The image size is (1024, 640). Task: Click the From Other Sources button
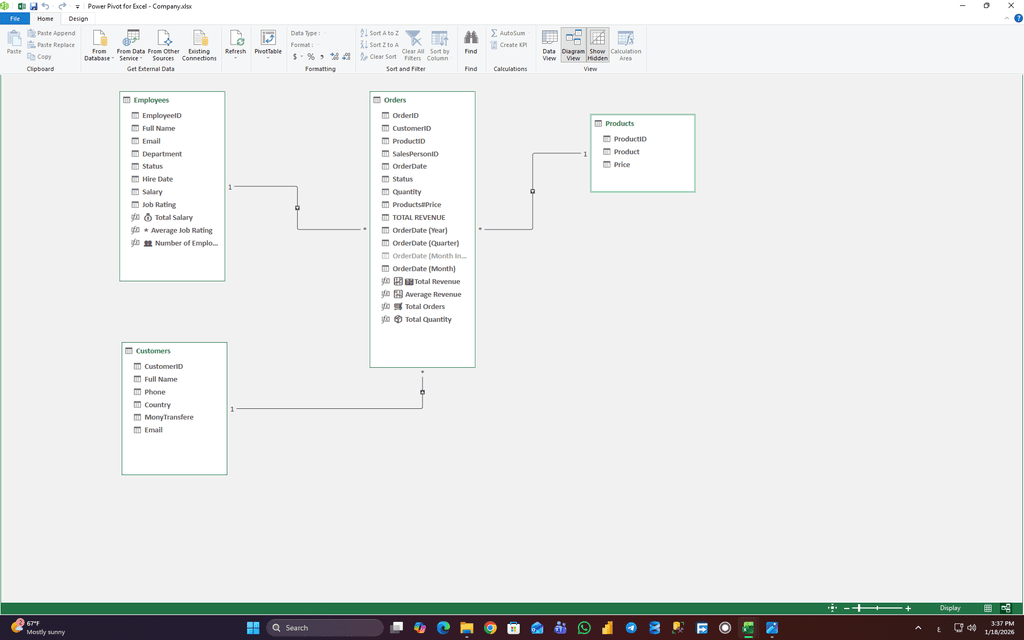(x=164, y=45)
